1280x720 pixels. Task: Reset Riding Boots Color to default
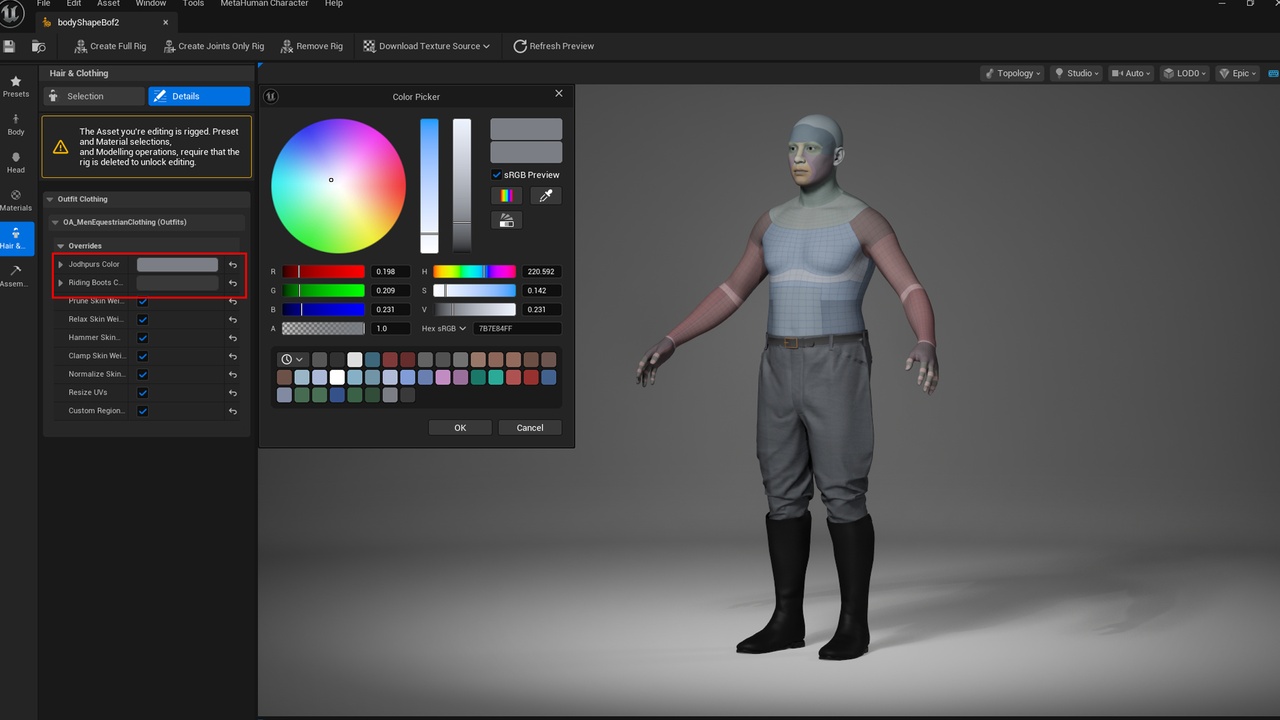tap(233, 283)
